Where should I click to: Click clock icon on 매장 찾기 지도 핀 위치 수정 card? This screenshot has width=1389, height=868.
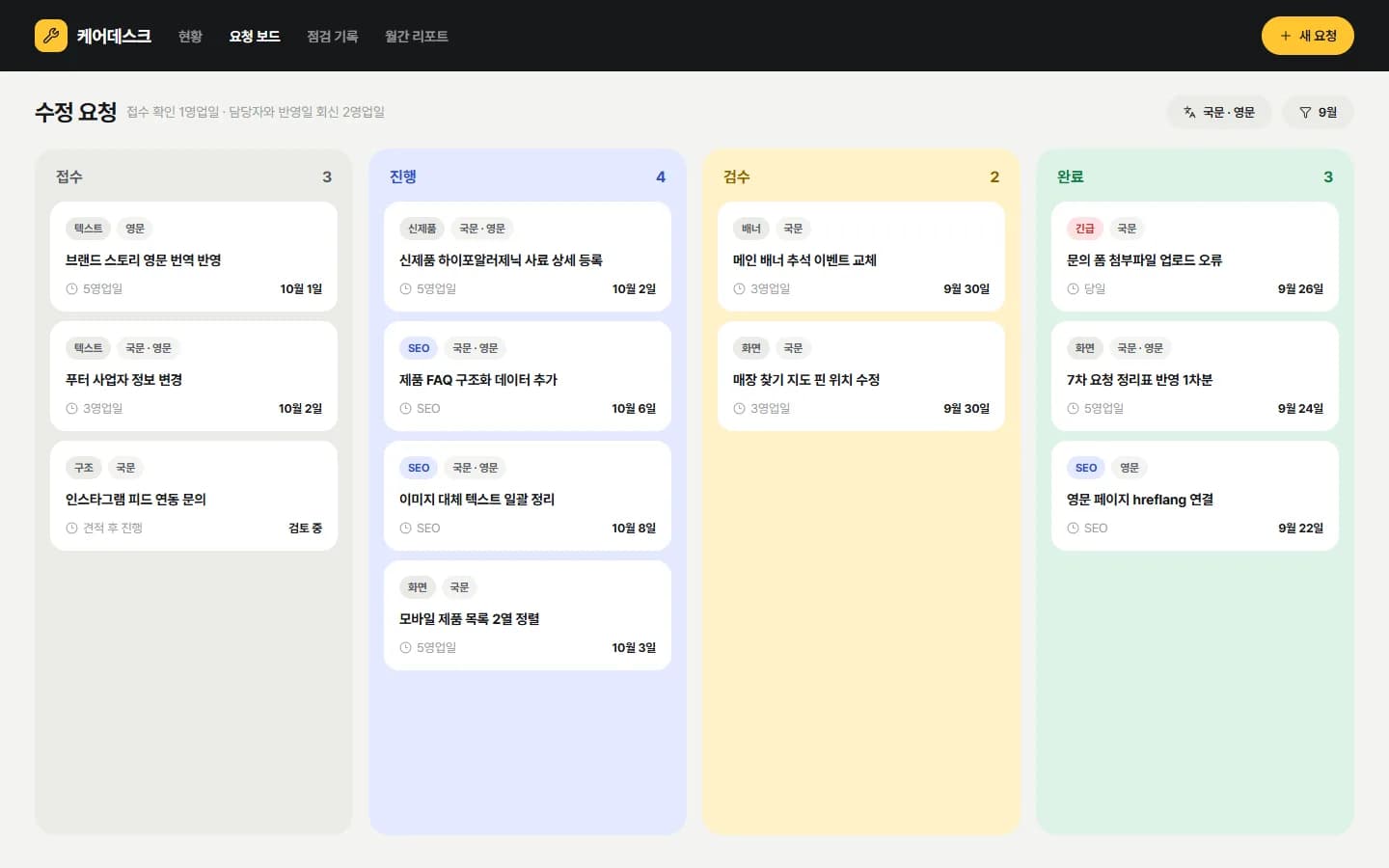[x=739, y=408]
